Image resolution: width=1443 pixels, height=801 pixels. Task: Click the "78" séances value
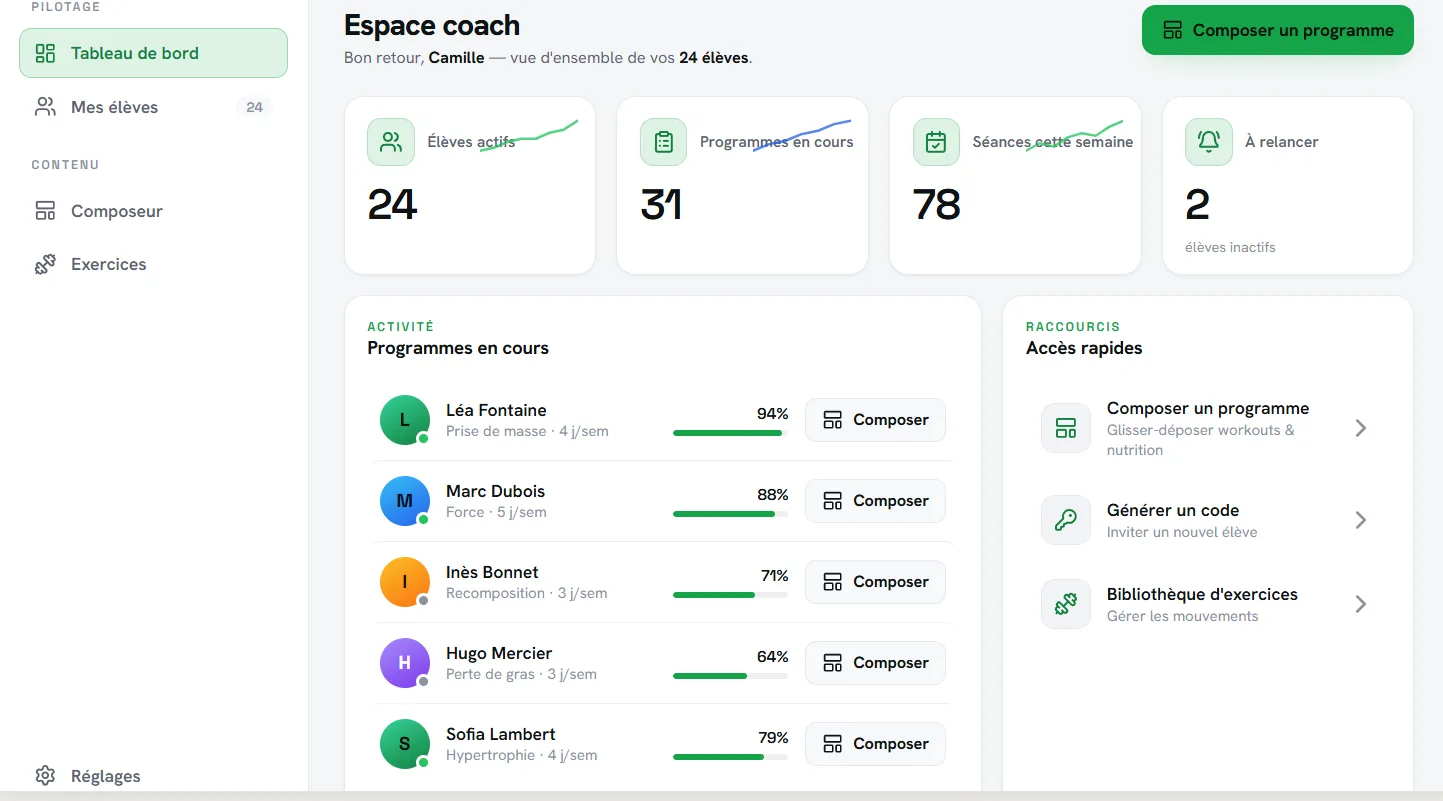pos(937,205)
